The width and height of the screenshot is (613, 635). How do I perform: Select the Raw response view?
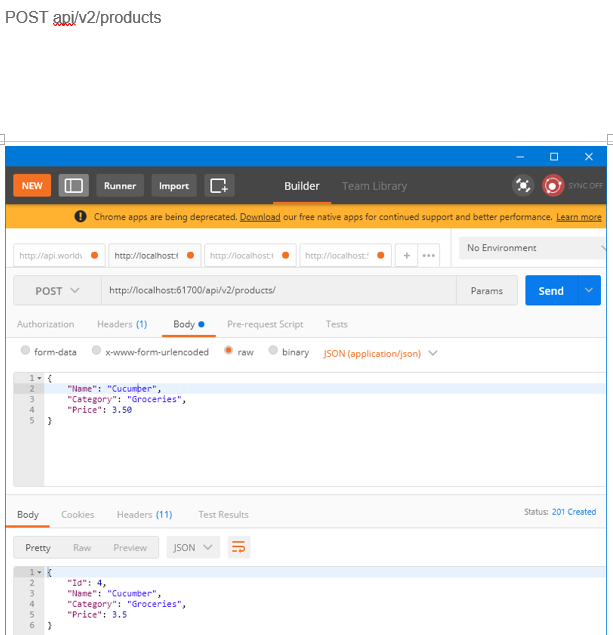pyautogui.click(x=82, y=548)
